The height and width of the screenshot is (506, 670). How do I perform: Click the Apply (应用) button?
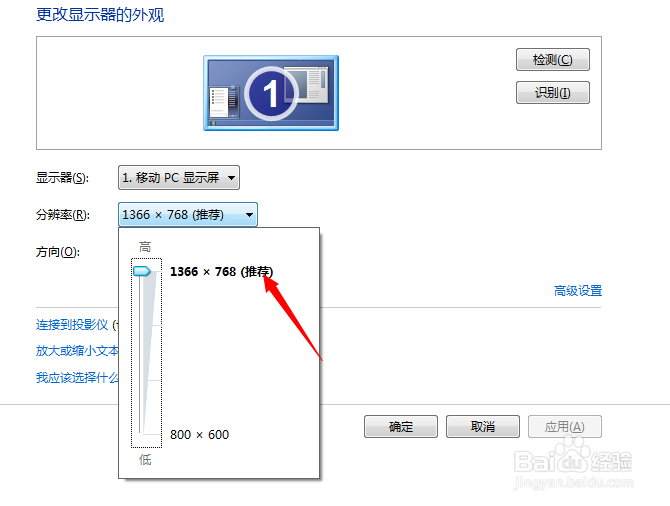565,427
